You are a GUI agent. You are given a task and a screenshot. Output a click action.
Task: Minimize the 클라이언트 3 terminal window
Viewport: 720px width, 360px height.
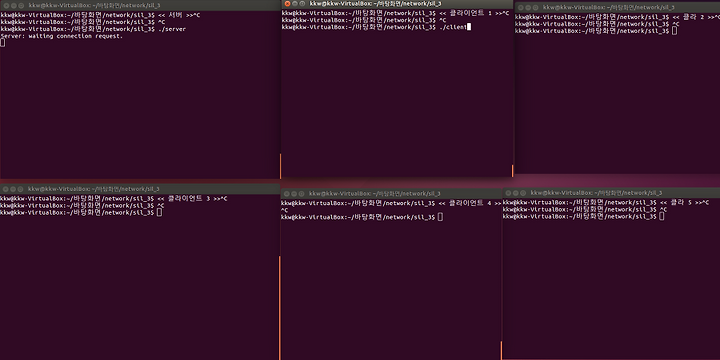click(13, 189)
